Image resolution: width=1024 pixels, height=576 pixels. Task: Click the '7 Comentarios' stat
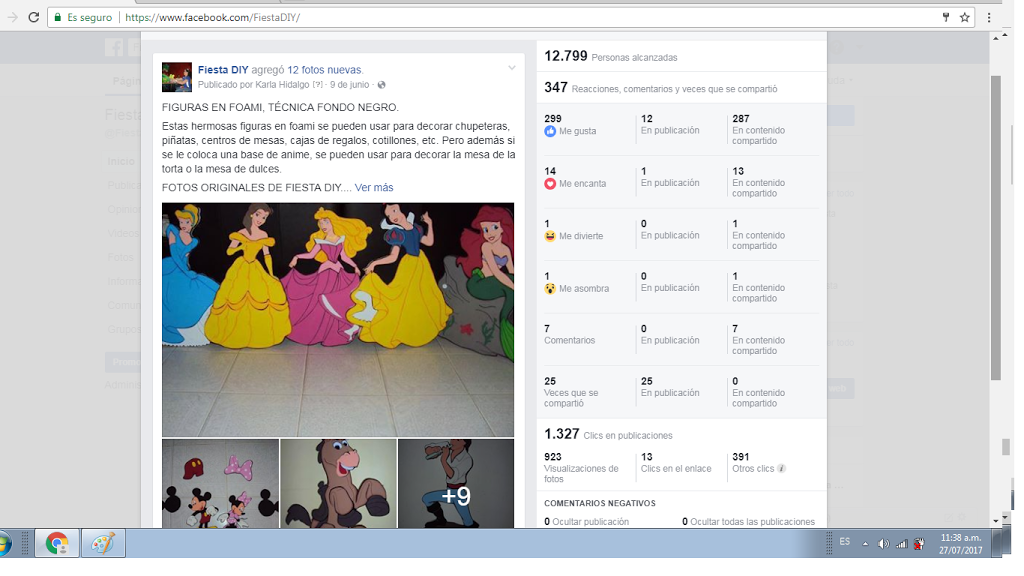coord(569,334)
